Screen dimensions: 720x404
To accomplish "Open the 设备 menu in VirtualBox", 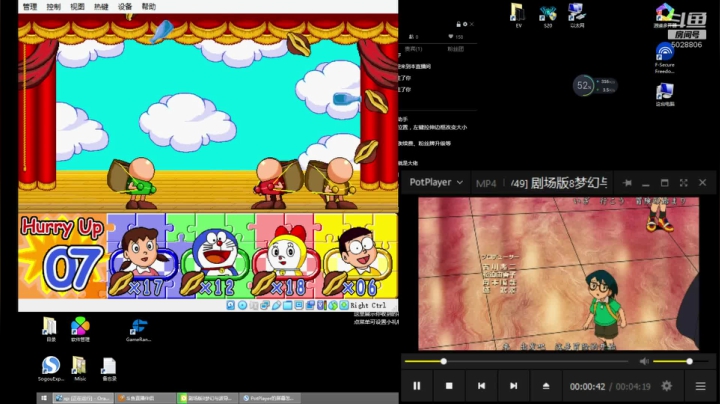I will [125, 6].
